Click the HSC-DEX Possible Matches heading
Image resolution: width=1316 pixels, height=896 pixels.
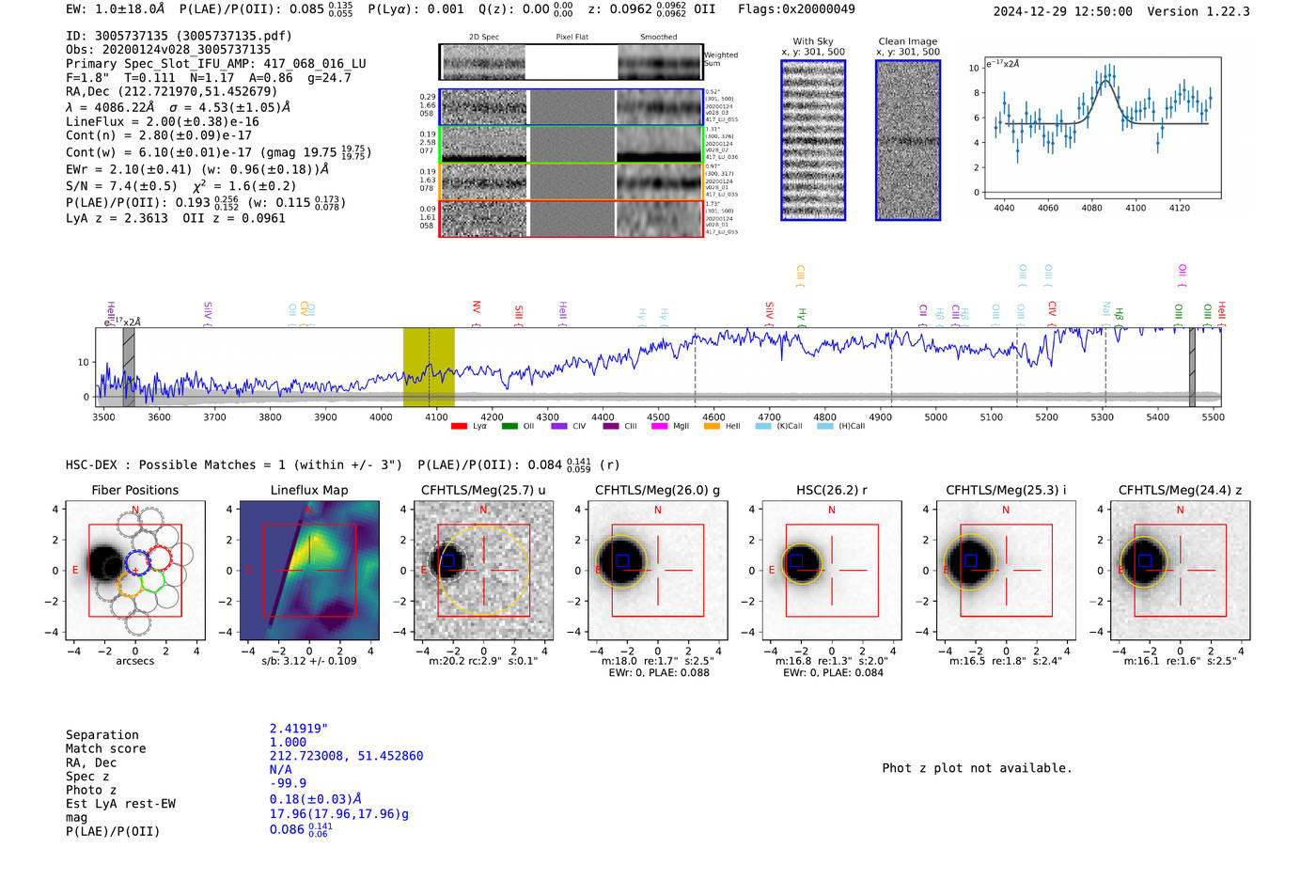[234, 464]
